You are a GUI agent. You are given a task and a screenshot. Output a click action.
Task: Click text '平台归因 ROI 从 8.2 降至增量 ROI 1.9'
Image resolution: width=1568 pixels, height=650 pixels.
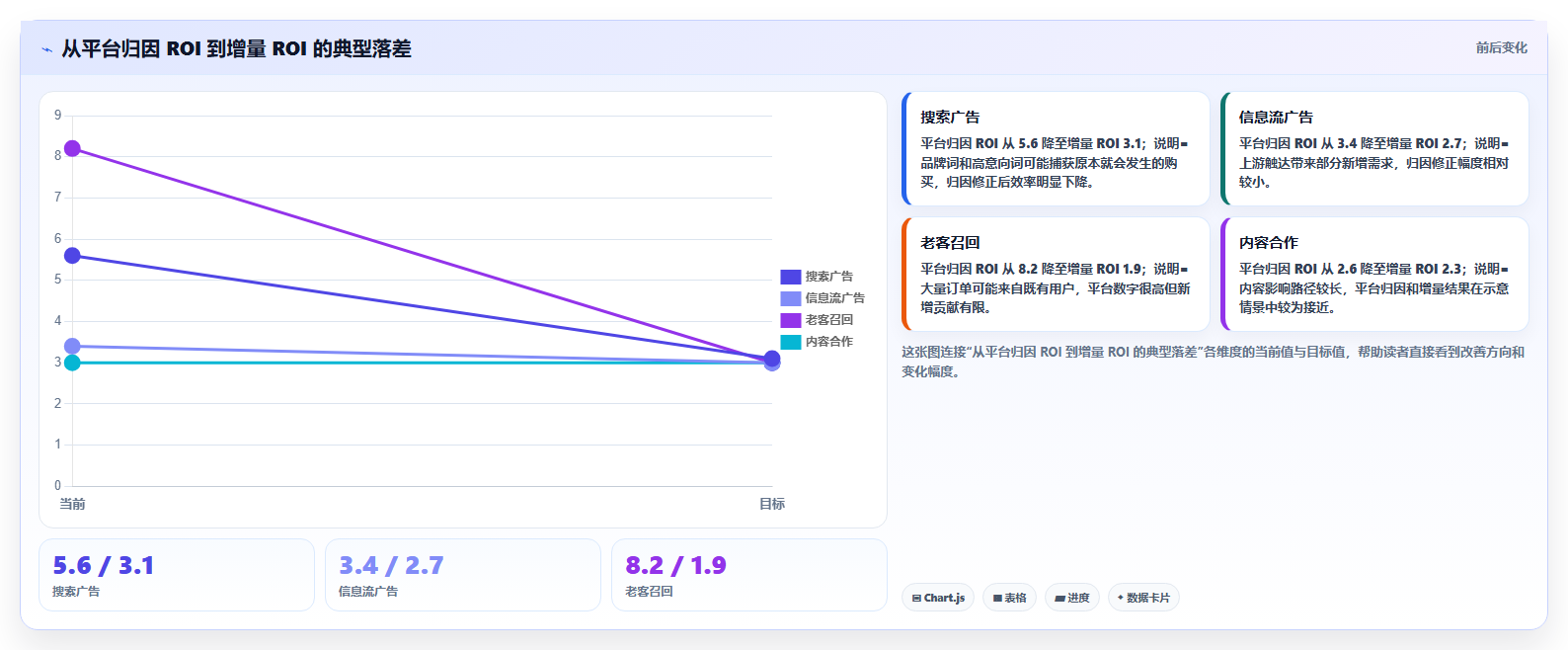pos(1032,269)
